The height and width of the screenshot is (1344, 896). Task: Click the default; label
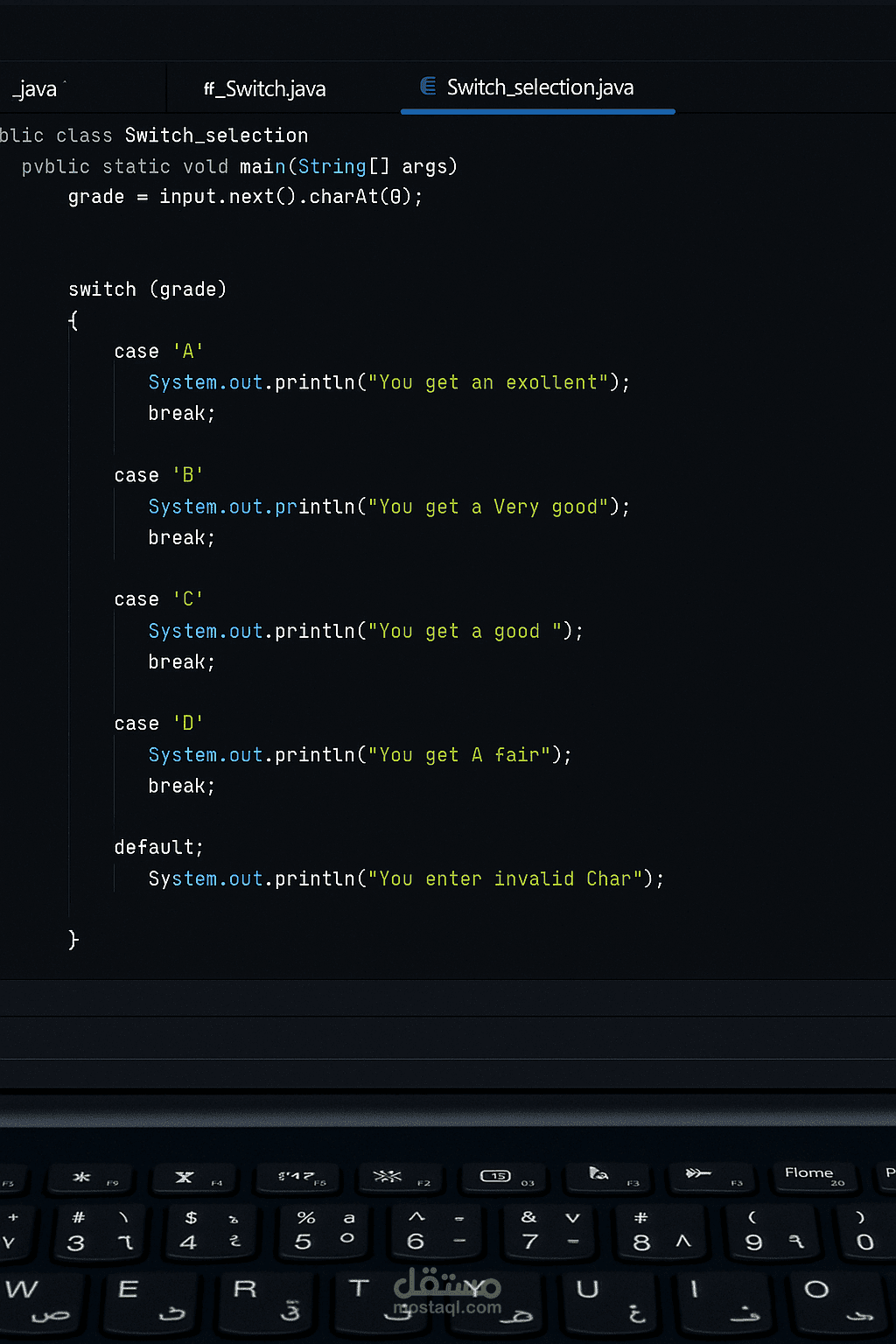click(158, 847)
